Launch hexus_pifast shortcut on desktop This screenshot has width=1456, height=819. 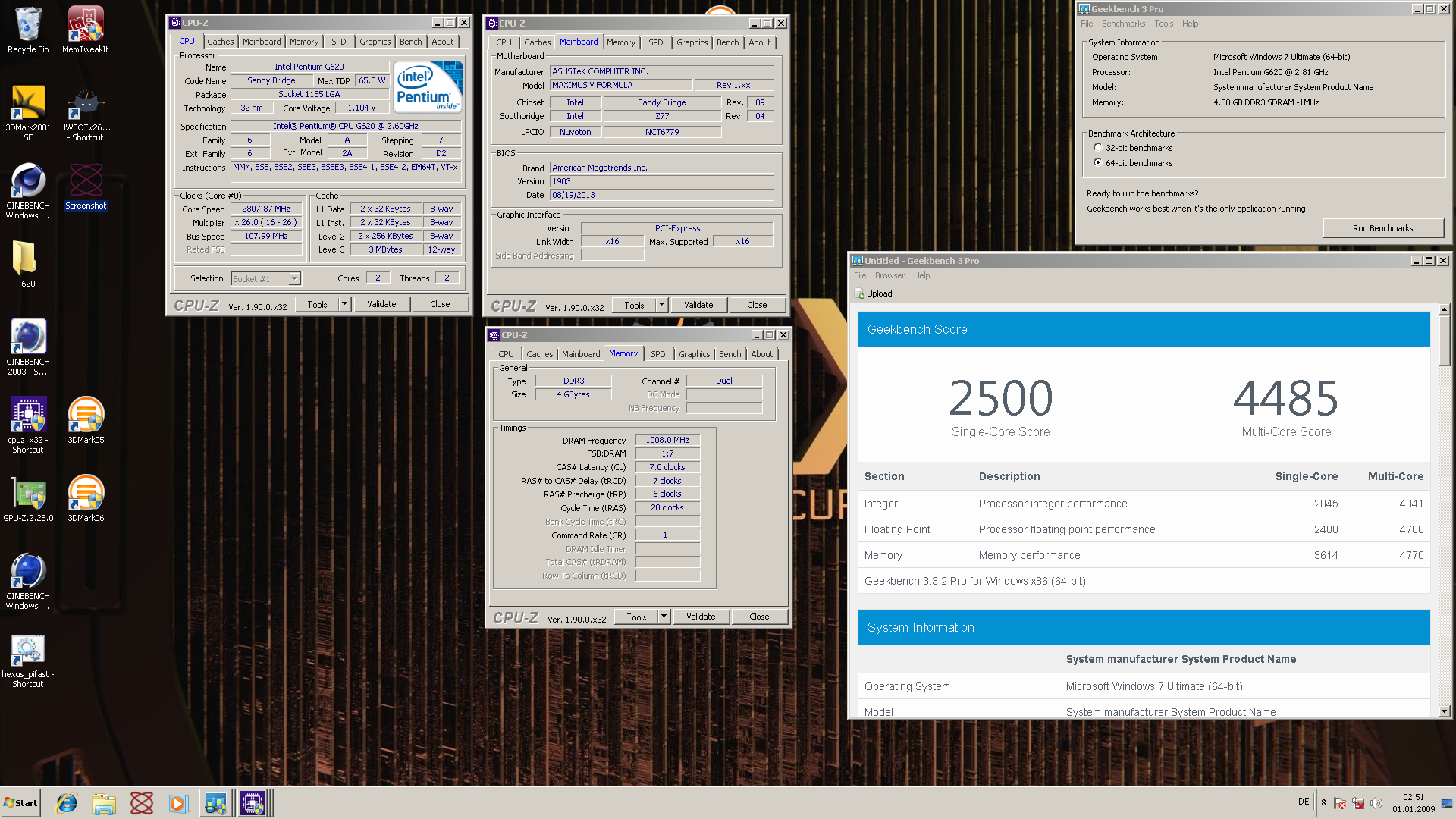(28, 660)
